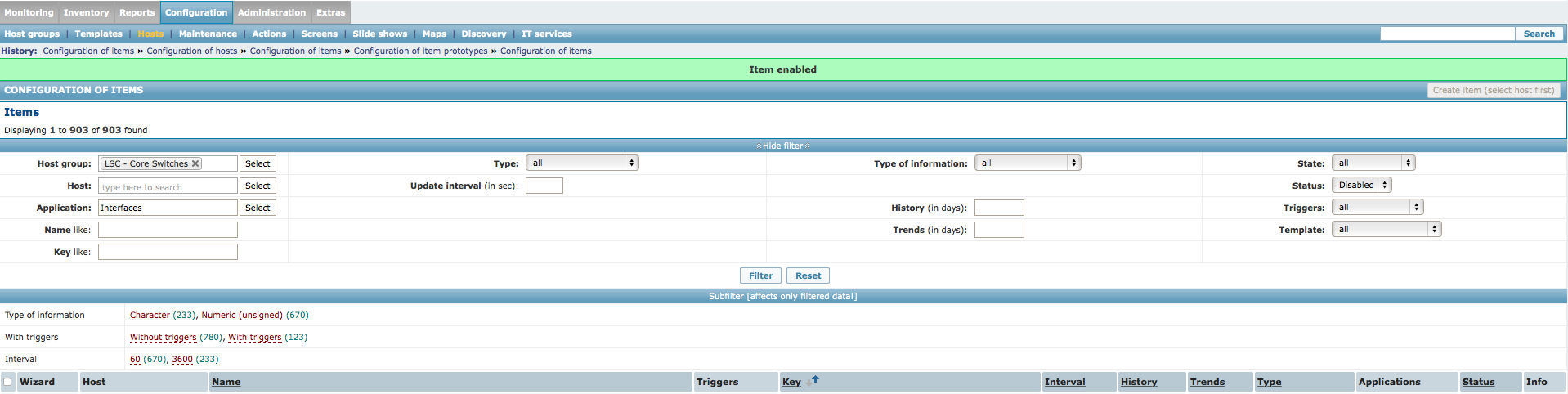Click the Search button
The image size is (1568, 394).
1539,34
